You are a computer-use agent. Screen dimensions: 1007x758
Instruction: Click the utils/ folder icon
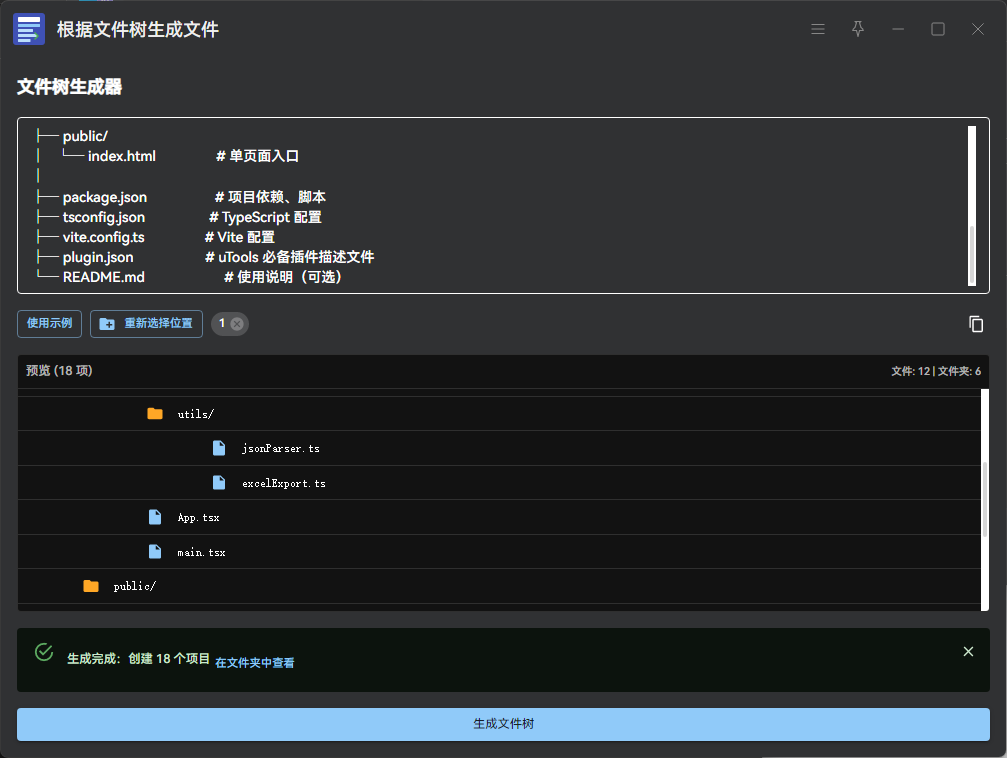coord(155,414)
